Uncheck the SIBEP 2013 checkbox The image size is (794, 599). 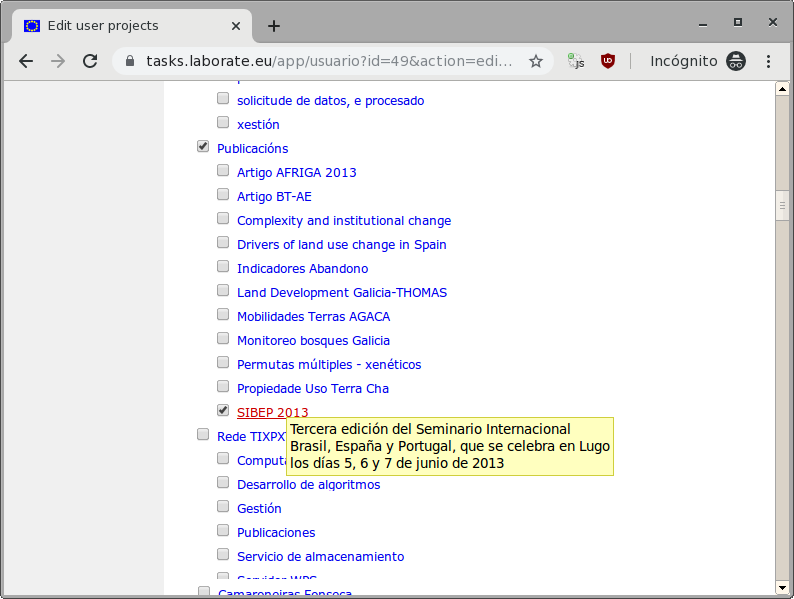223,410
